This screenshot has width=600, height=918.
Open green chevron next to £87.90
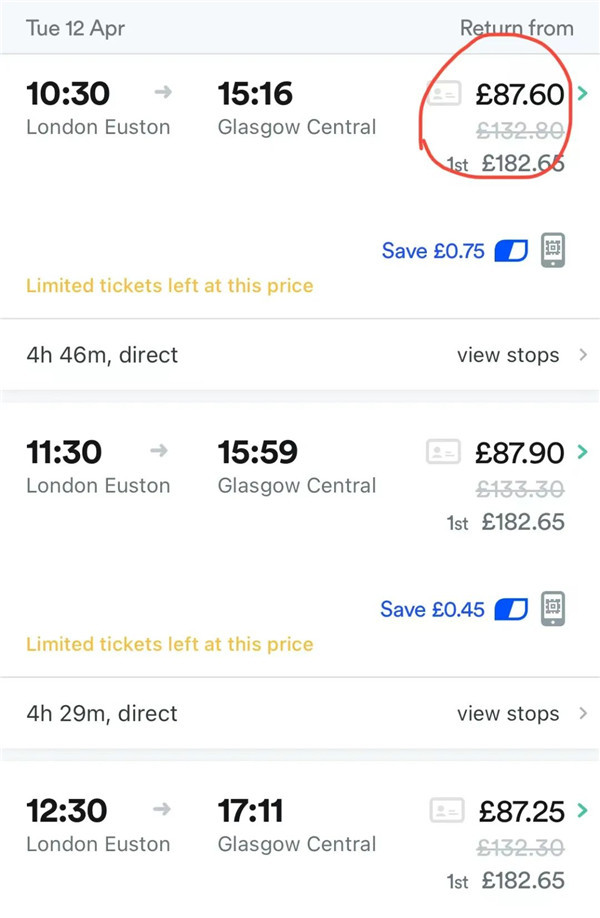click(582, 452)
